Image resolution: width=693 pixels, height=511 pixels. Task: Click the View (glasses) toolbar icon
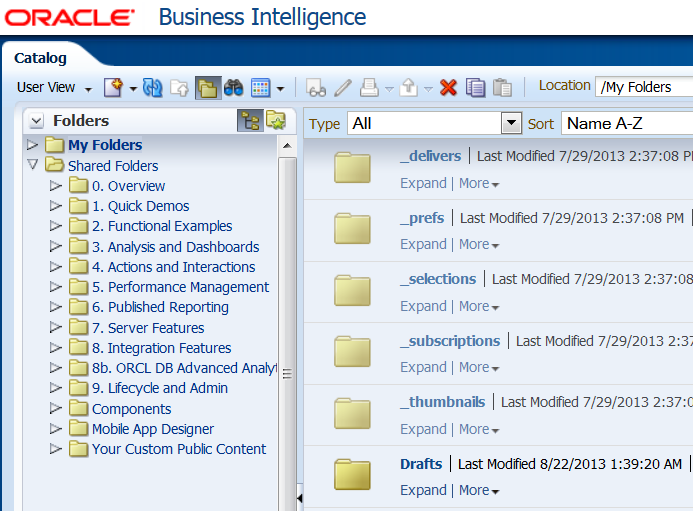pos(316,88)
